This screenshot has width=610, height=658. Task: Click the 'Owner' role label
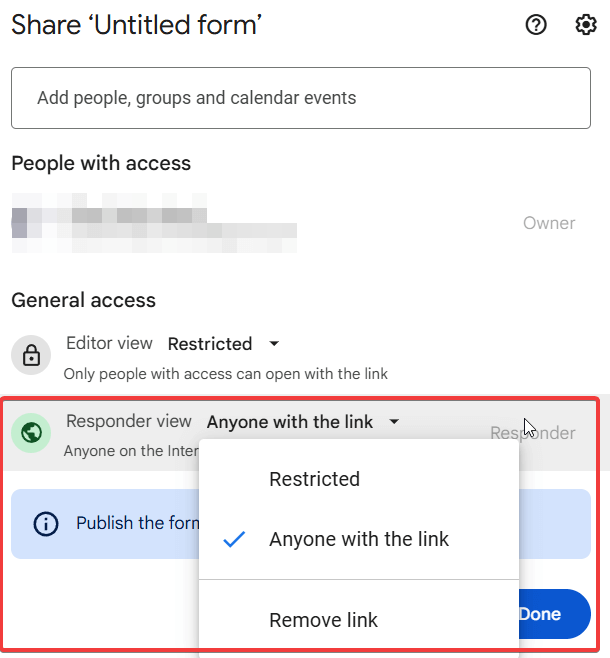point(549,223)
